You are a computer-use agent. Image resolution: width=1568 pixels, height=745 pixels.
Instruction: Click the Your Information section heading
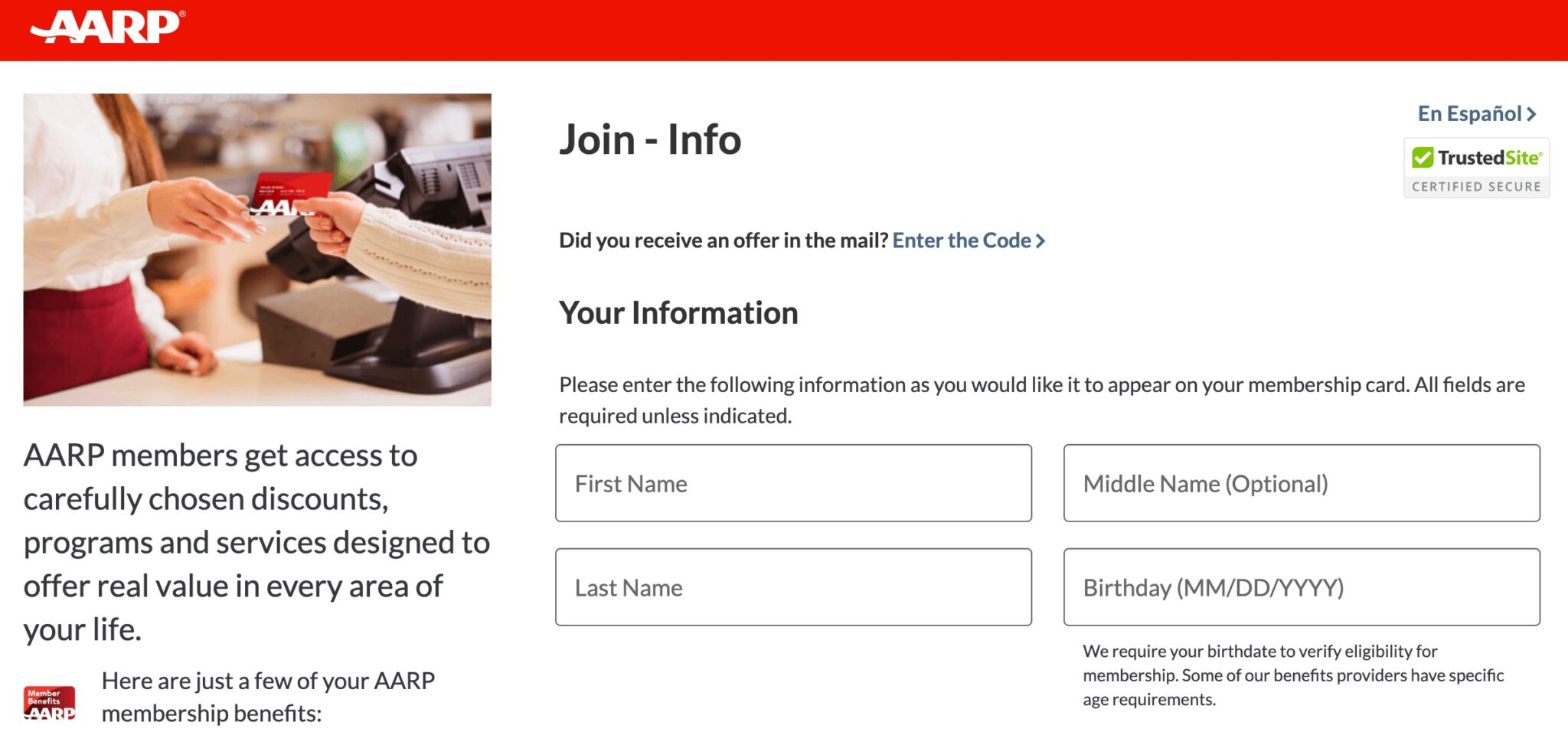pyautogui.click(x=678, y=313)
